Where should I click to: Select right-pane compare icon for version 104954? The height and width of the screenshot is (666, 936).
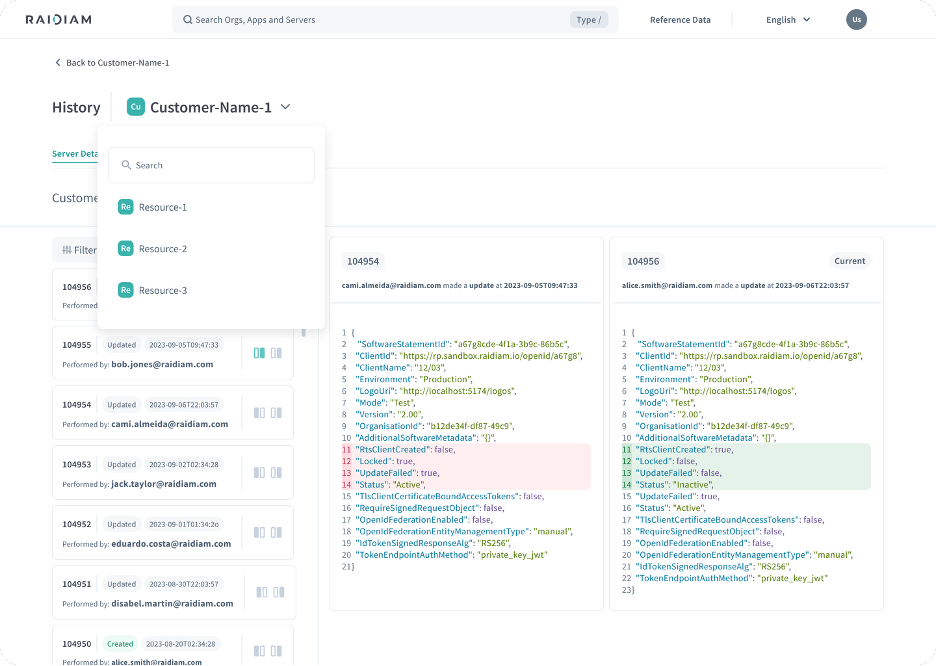coord(276,413)
